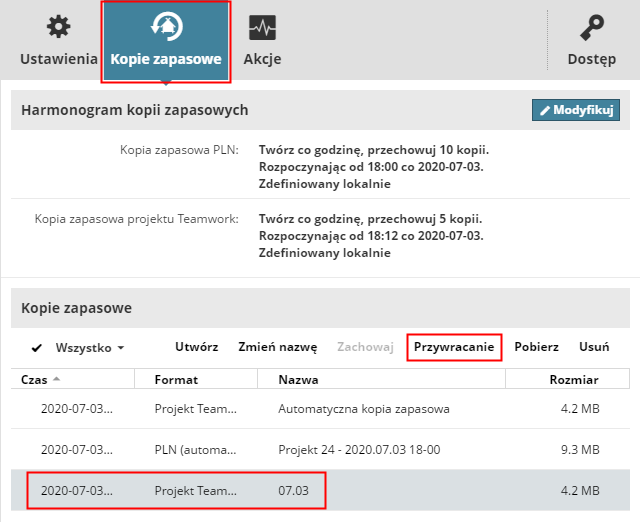
Task: Click the pencil icon in Modyfikuj button
Action: (x=544, y=111)
